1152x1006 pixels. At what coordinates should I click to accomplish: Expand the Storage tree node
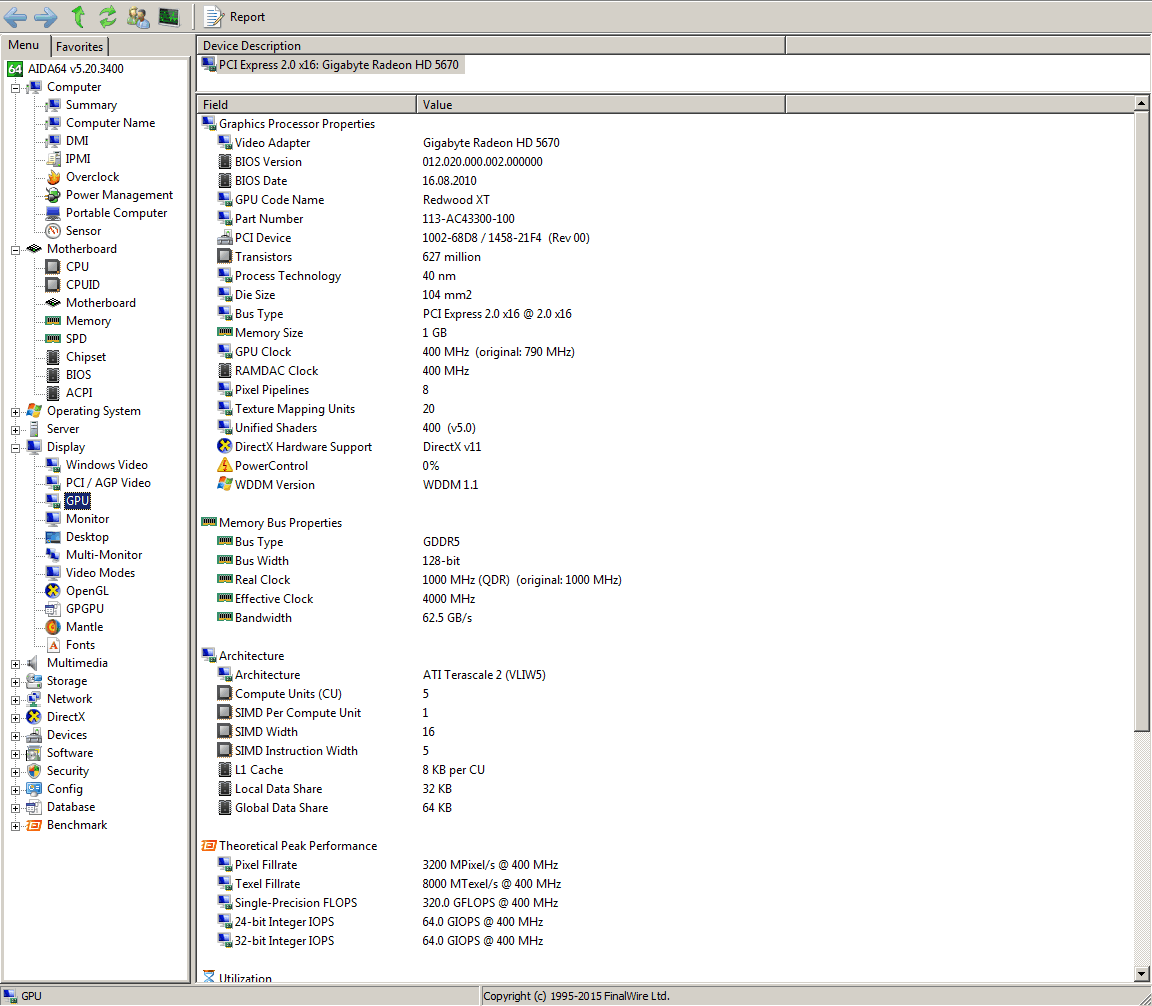(16, 681)
